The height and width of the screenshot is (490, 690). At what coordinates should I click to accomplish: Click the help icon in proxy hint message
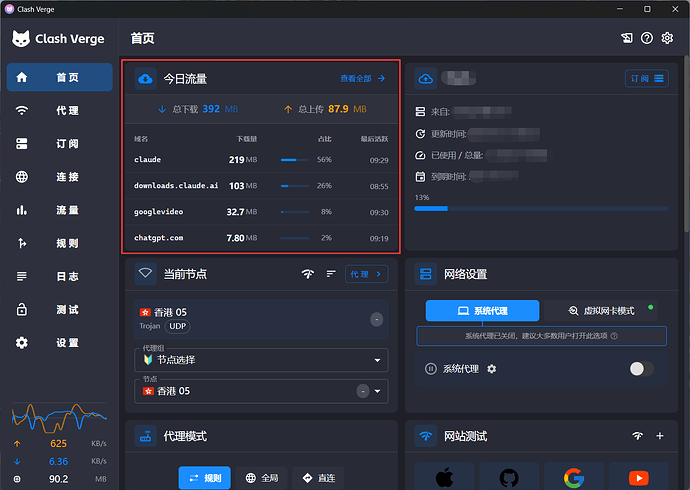(614, 336)
